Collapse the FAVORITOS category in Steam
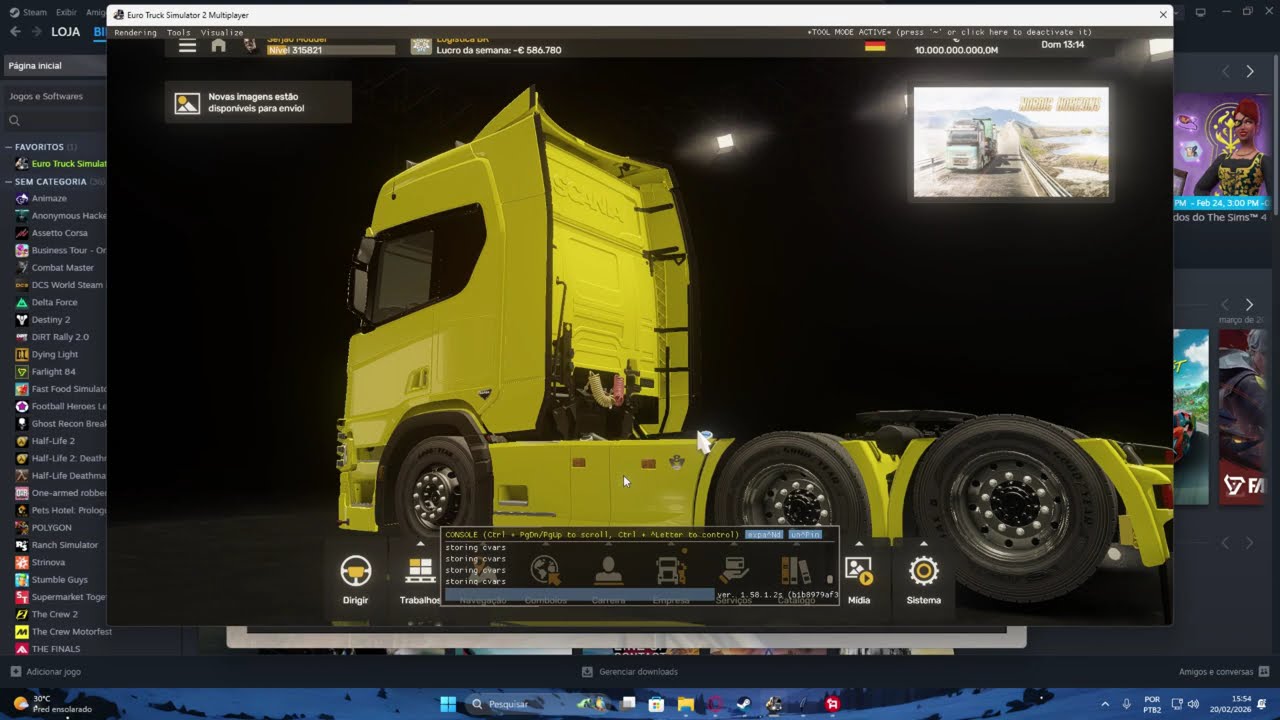Screen dimensions: 1280x720 pos(9,147)
